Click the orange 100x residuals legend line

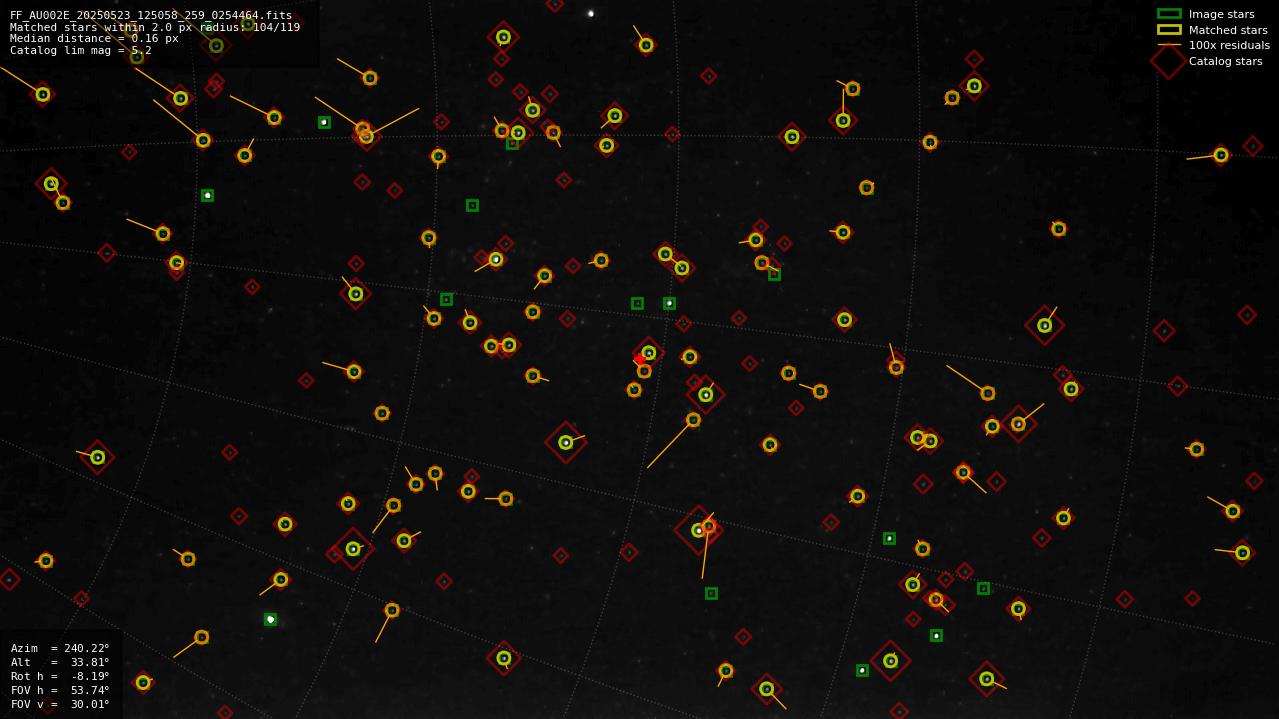[x=1169, y=45]
